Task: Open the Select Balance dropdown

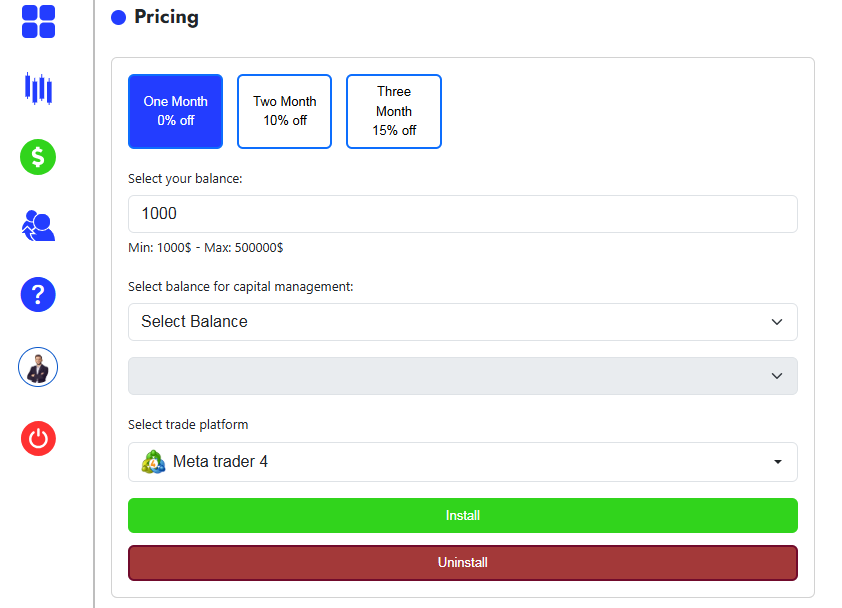Action: pyautogui.click(x=462, y=322)
